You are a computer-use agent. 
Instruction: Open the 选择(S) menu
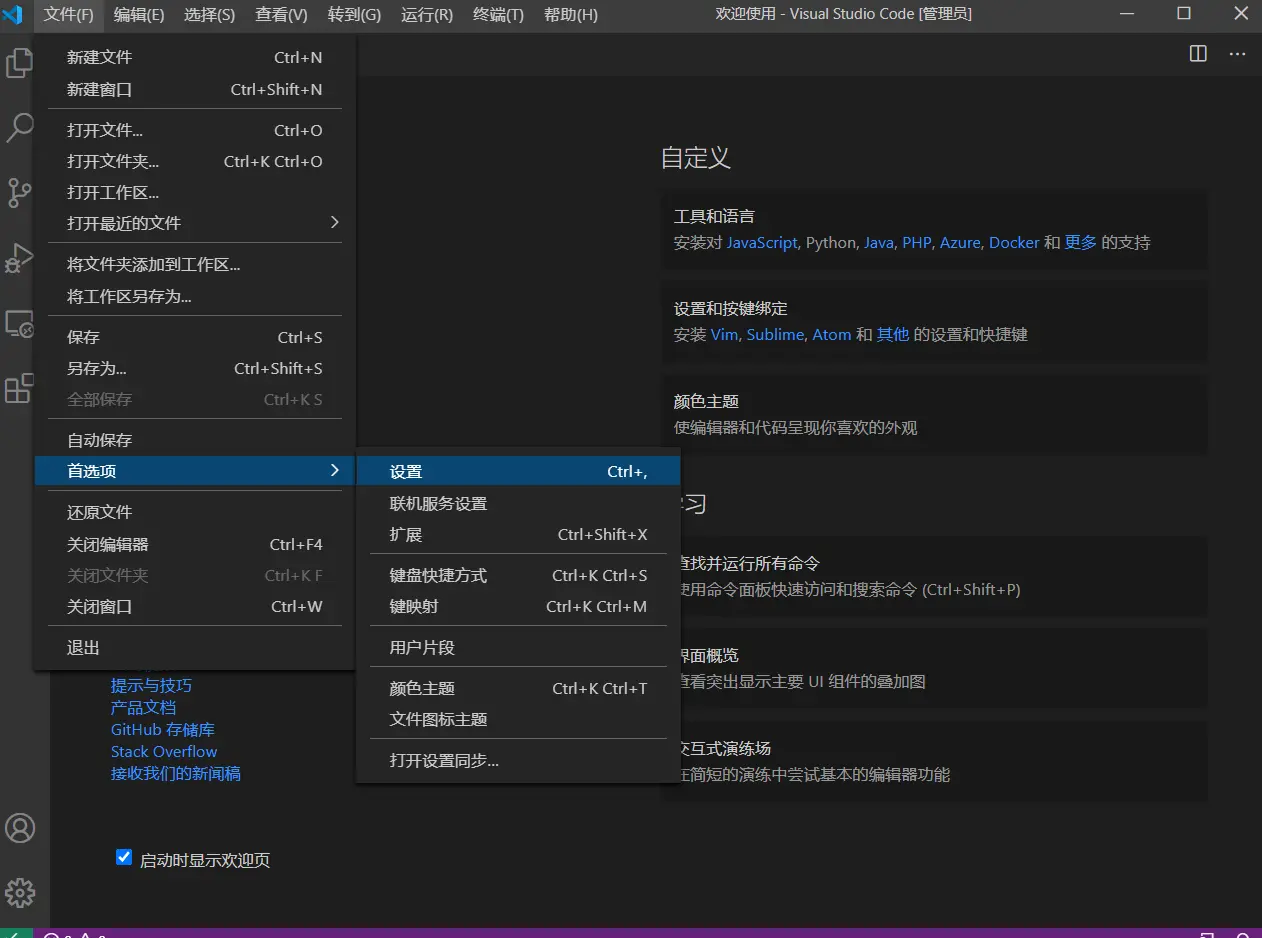coord(210,14)
